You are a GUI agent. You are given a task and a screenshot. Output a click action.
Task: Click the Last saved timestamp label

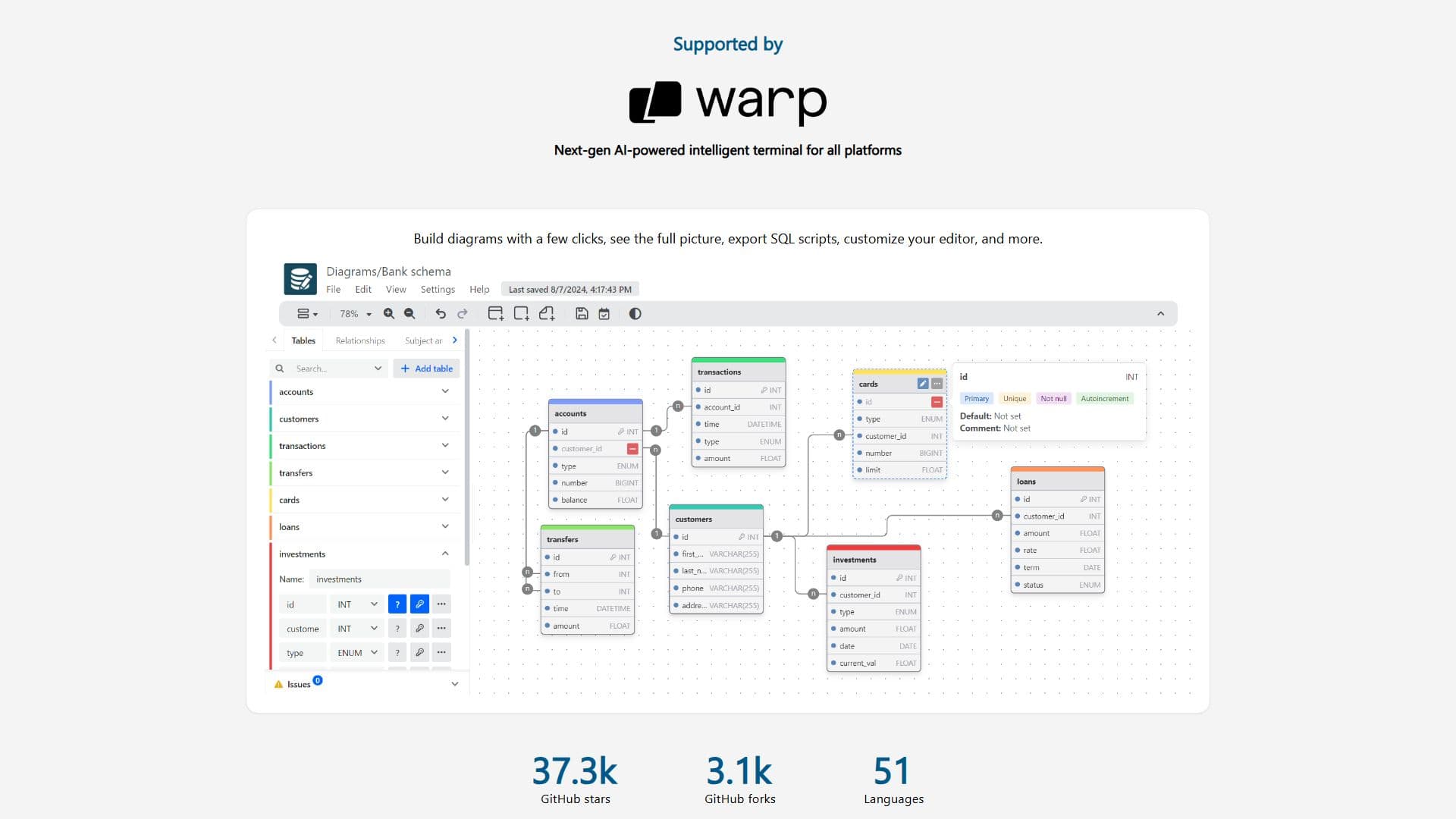(570, 290)
